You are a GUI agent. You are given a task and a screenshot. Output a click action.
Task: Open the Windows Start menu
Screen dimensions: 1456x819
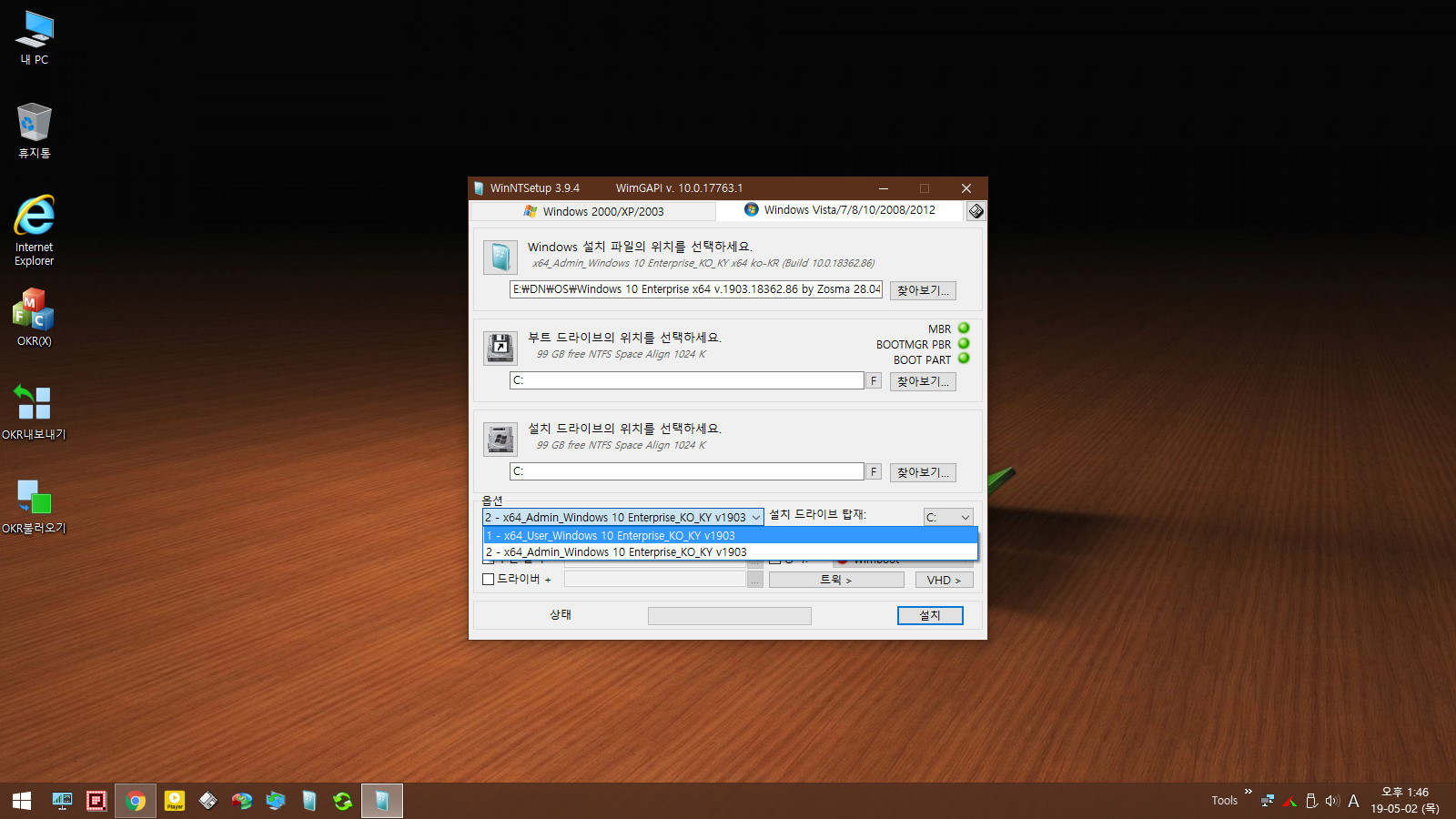(22, 801)
